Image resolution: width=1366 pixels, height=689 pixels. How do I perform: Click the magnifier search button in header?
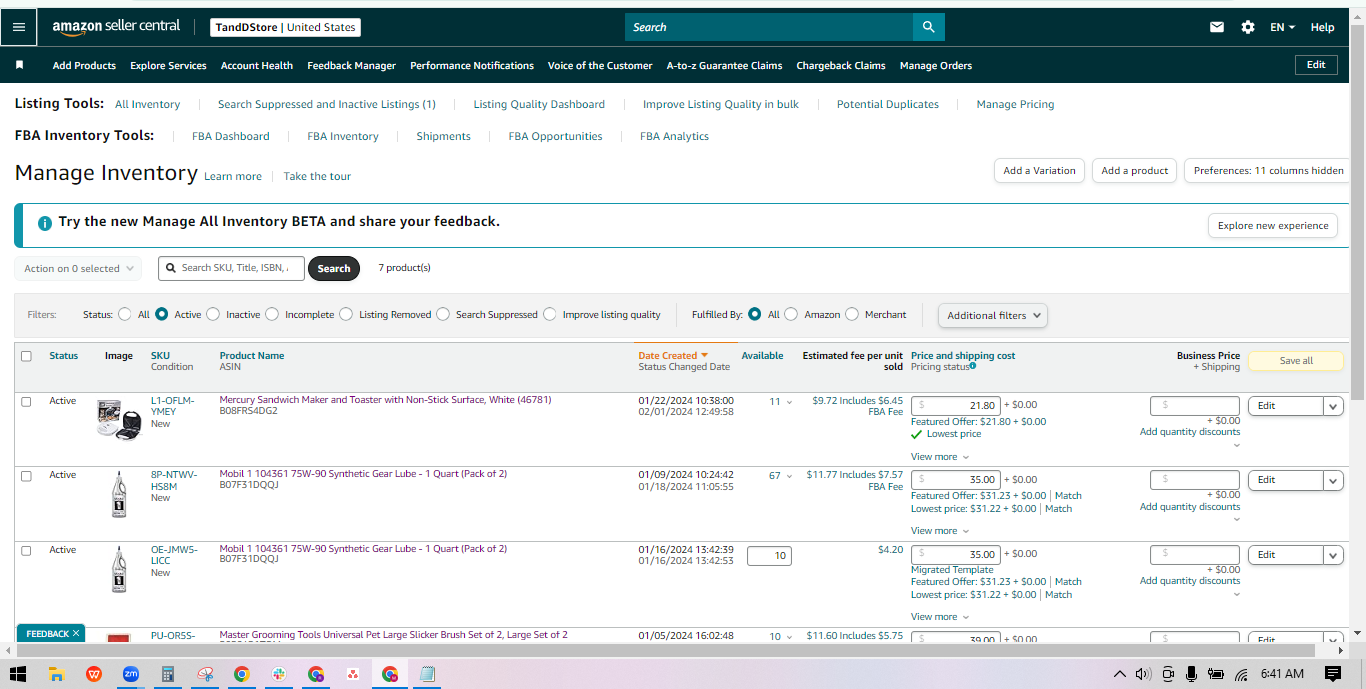(928, 27)
